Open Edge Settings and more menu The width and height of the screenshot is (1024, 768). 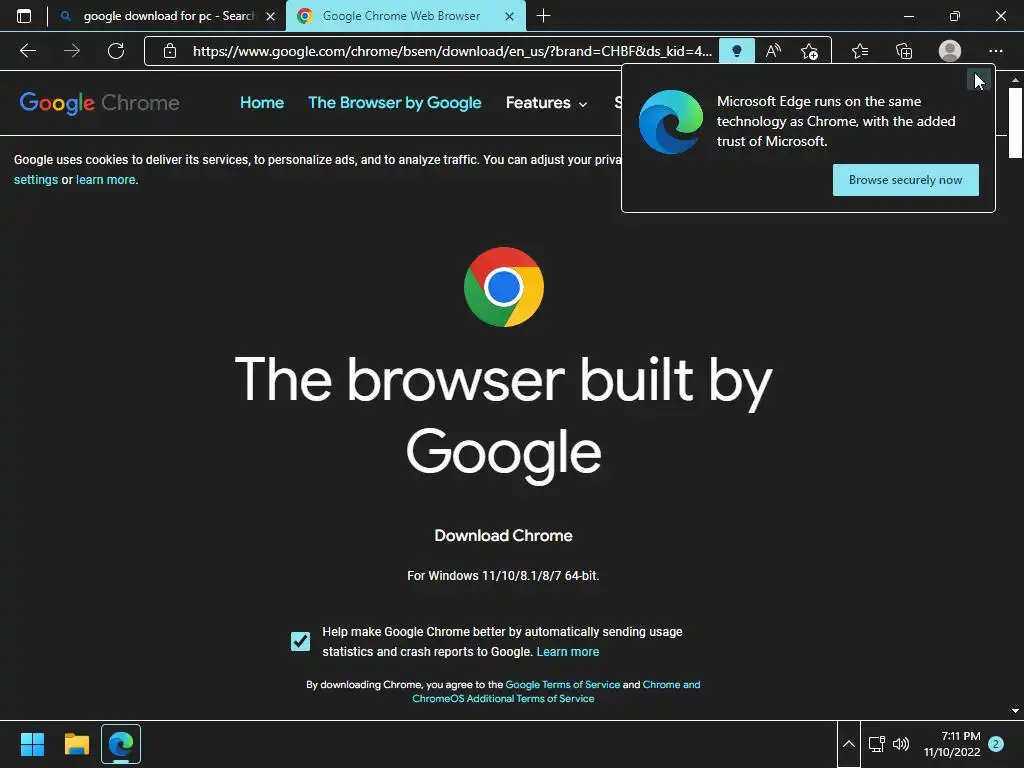(x=996, y=51)
